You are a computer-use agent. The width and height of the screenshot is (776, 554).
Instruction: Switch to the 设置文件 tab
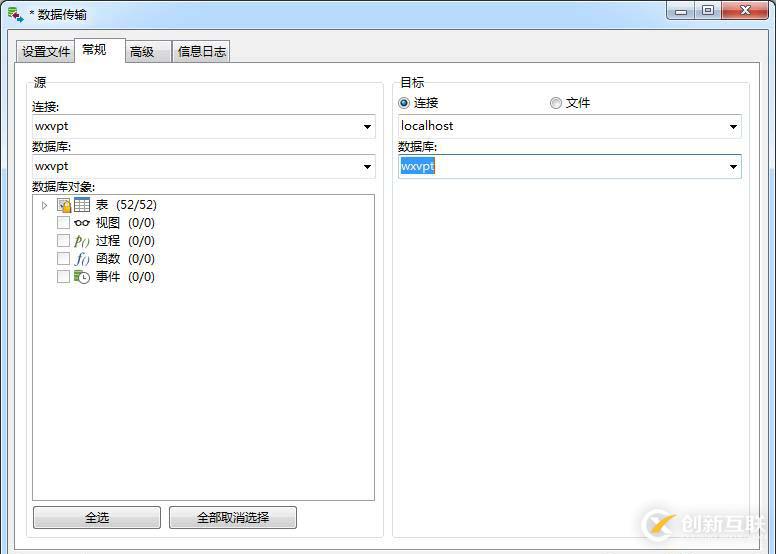46,51
